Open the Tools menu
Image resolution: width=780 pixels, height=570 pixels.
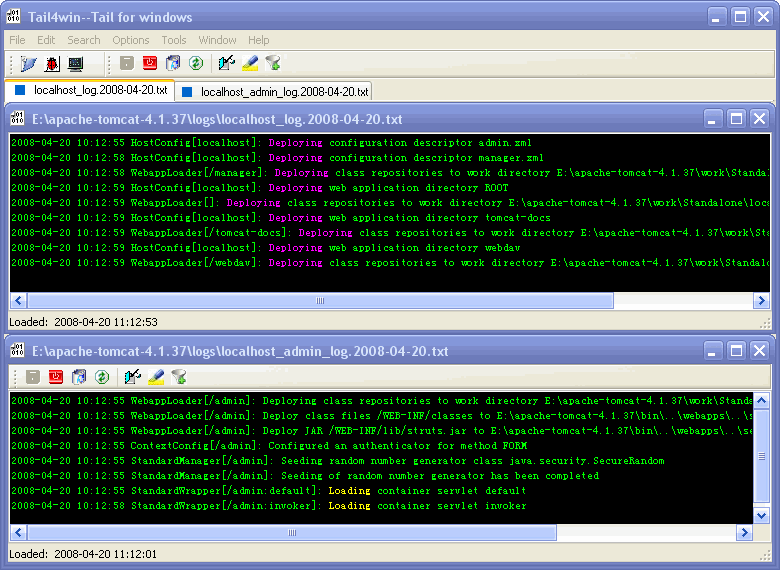174,40
